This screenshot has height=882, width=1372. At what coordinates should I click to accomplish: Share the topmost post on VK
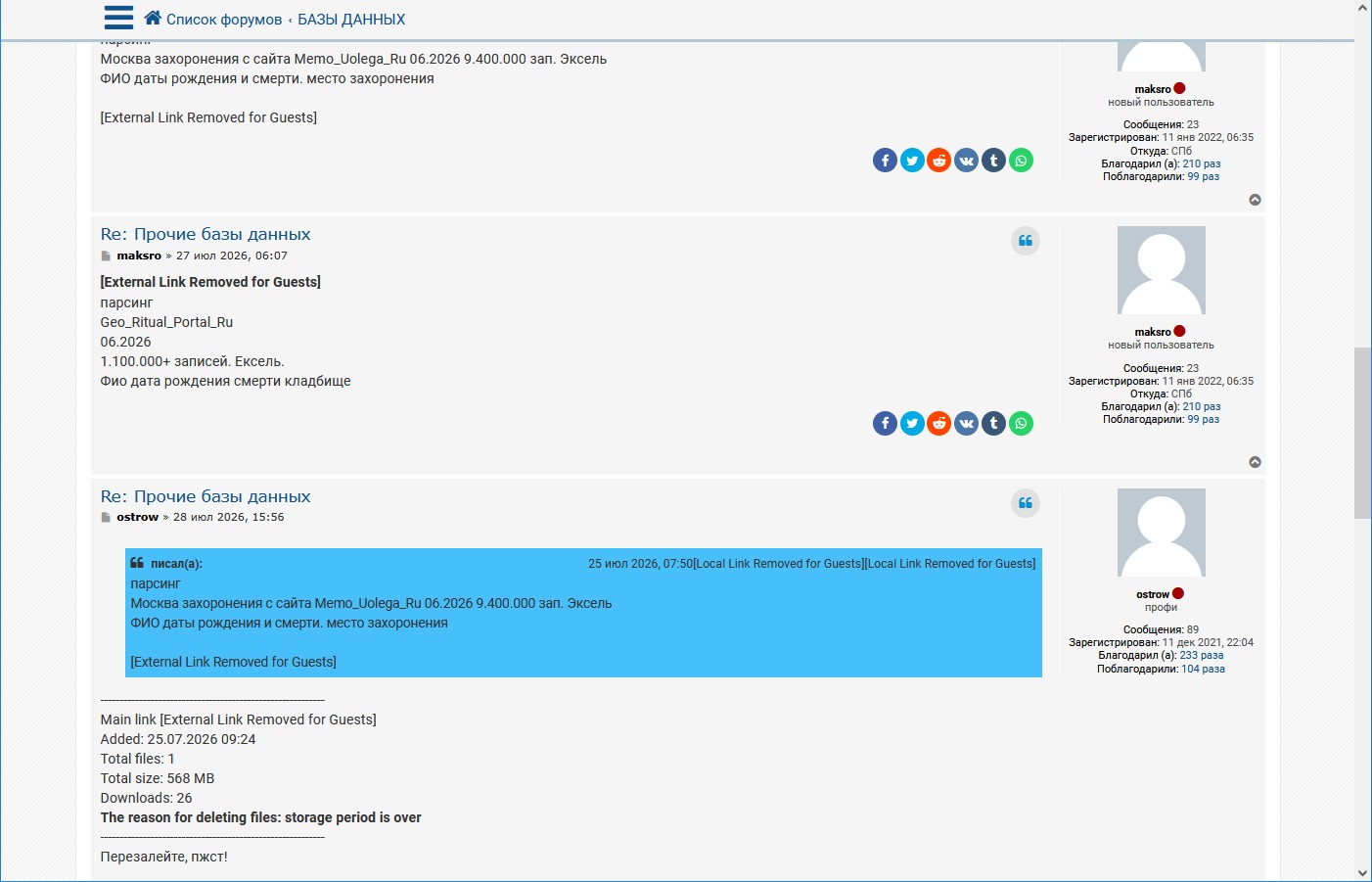(x=966, y=161)
